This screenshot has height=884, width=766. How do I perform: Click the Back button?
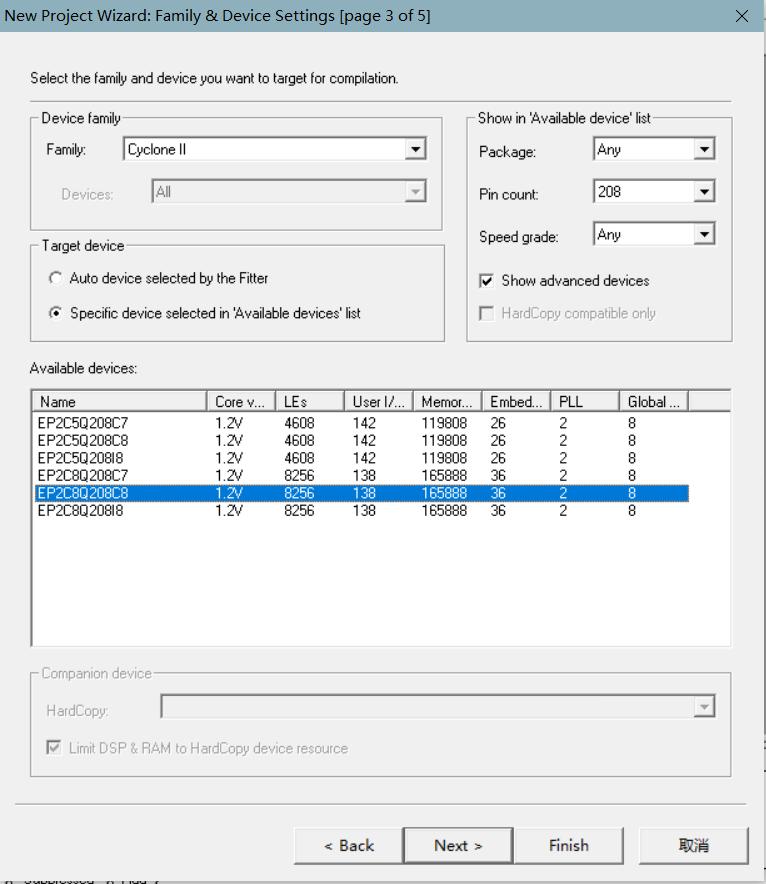[x=348, y=845]
